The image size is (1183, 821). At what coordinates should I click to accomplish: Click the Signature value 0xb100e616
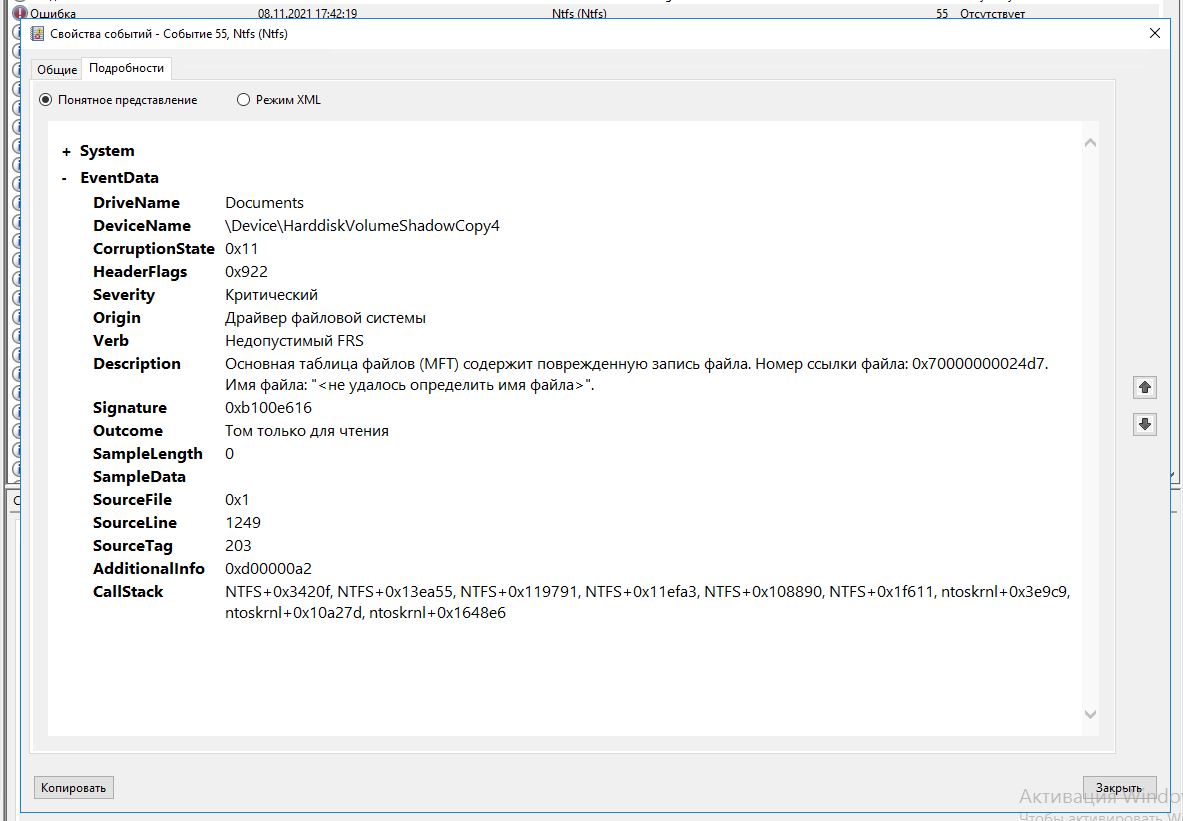[x=268, y=408]
